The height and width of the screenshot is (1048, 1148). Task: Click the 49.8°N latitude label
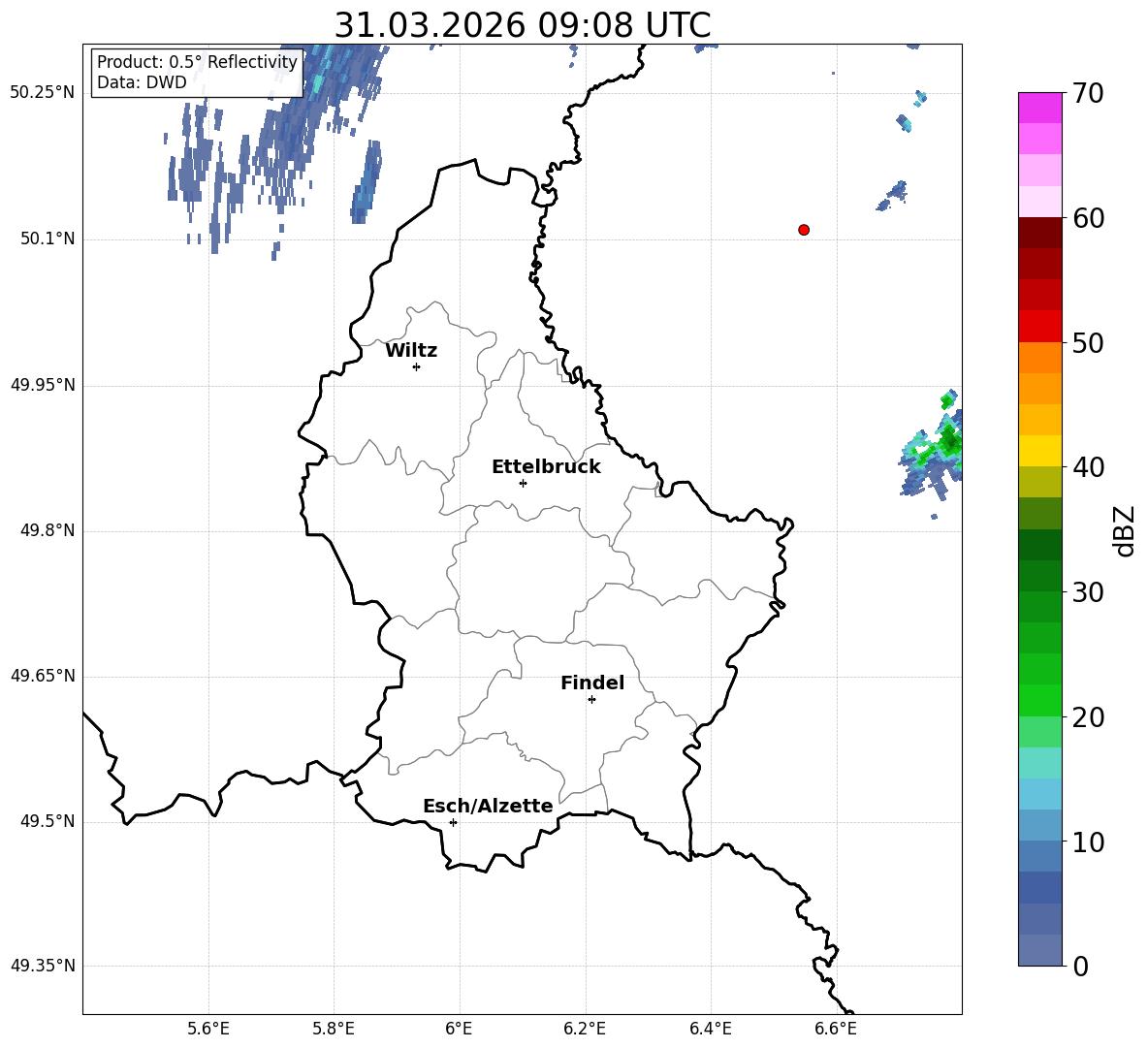pos(48,530)
